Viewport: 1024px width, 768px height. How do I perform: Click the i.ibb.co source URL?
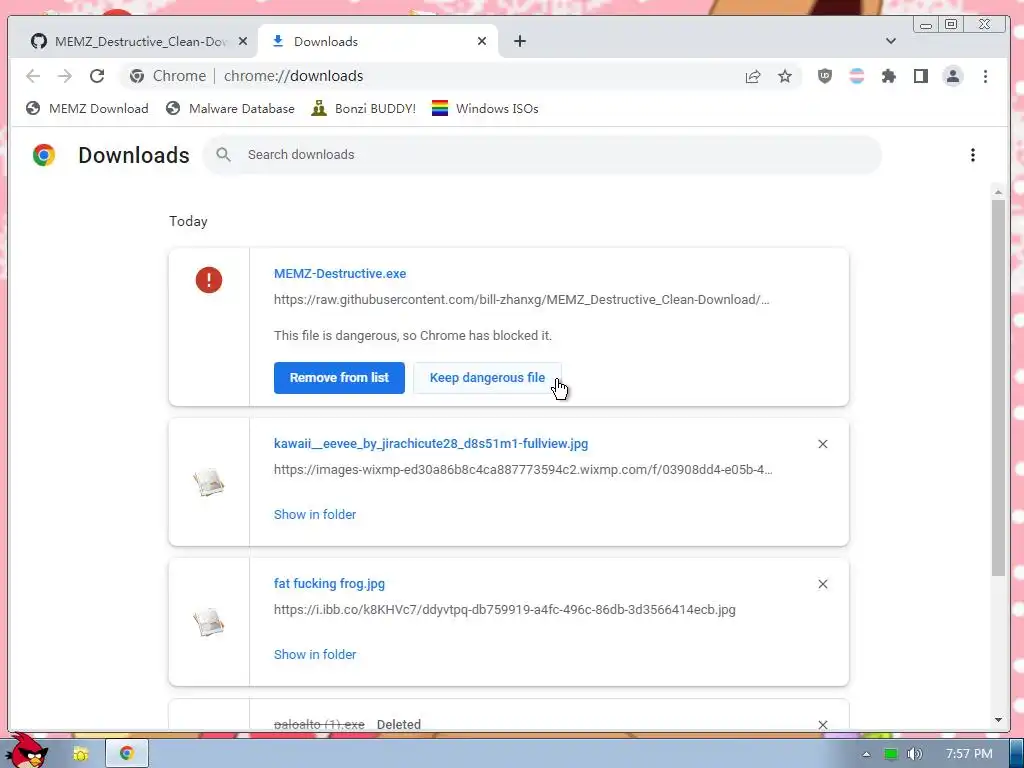point(504,610)
